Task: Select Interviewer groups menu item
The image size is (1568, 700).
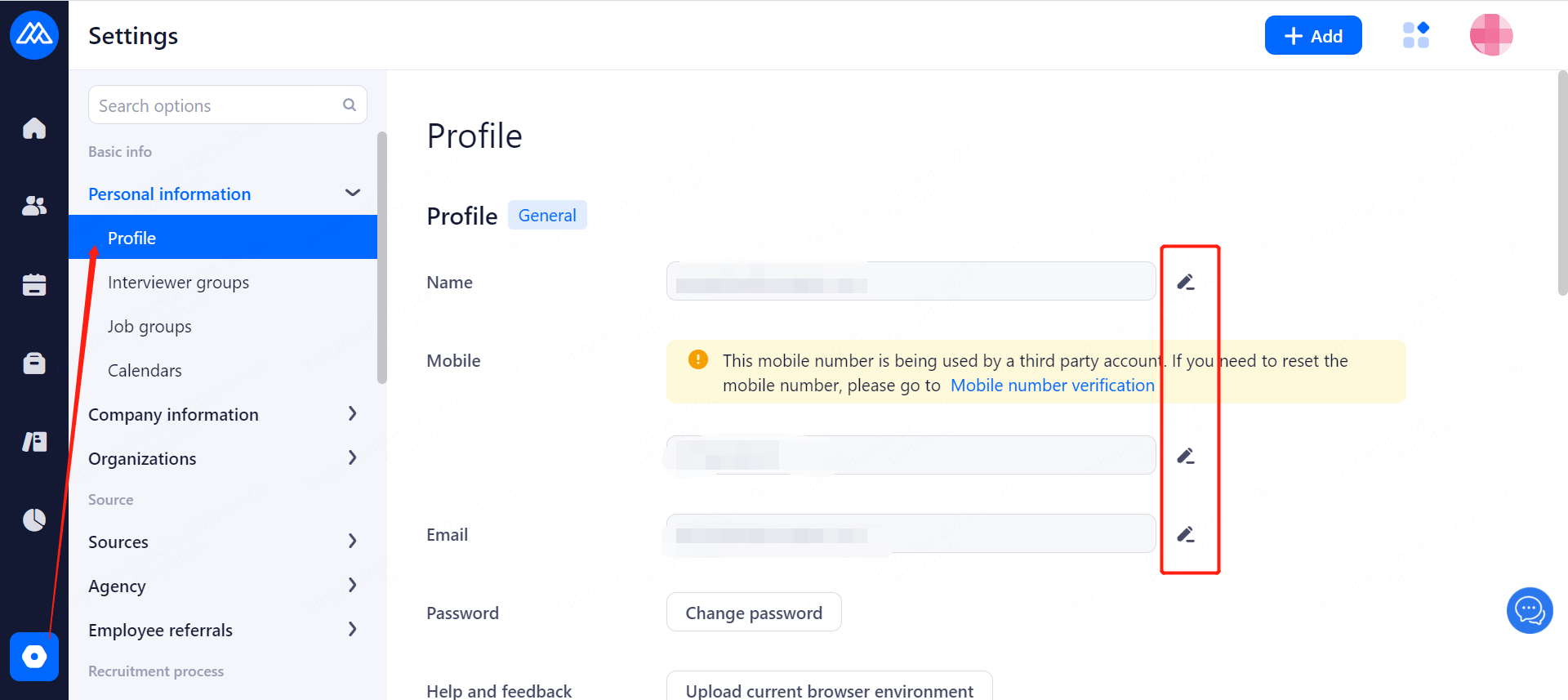Action: [x=178, y=283]
